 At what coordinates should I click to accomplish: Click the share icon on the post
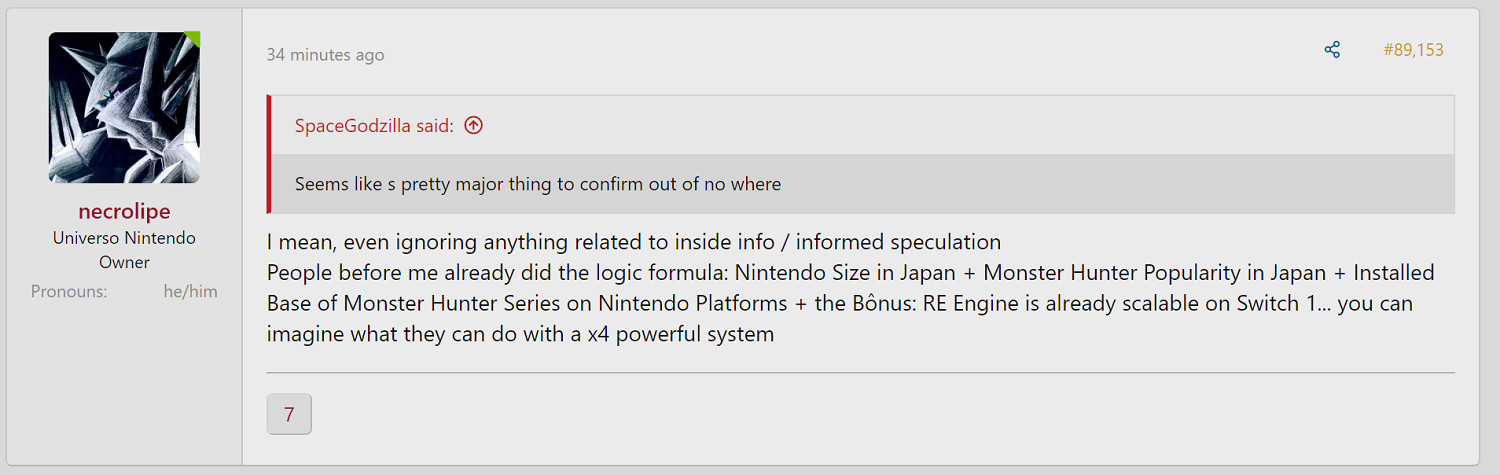point(1332,50)
